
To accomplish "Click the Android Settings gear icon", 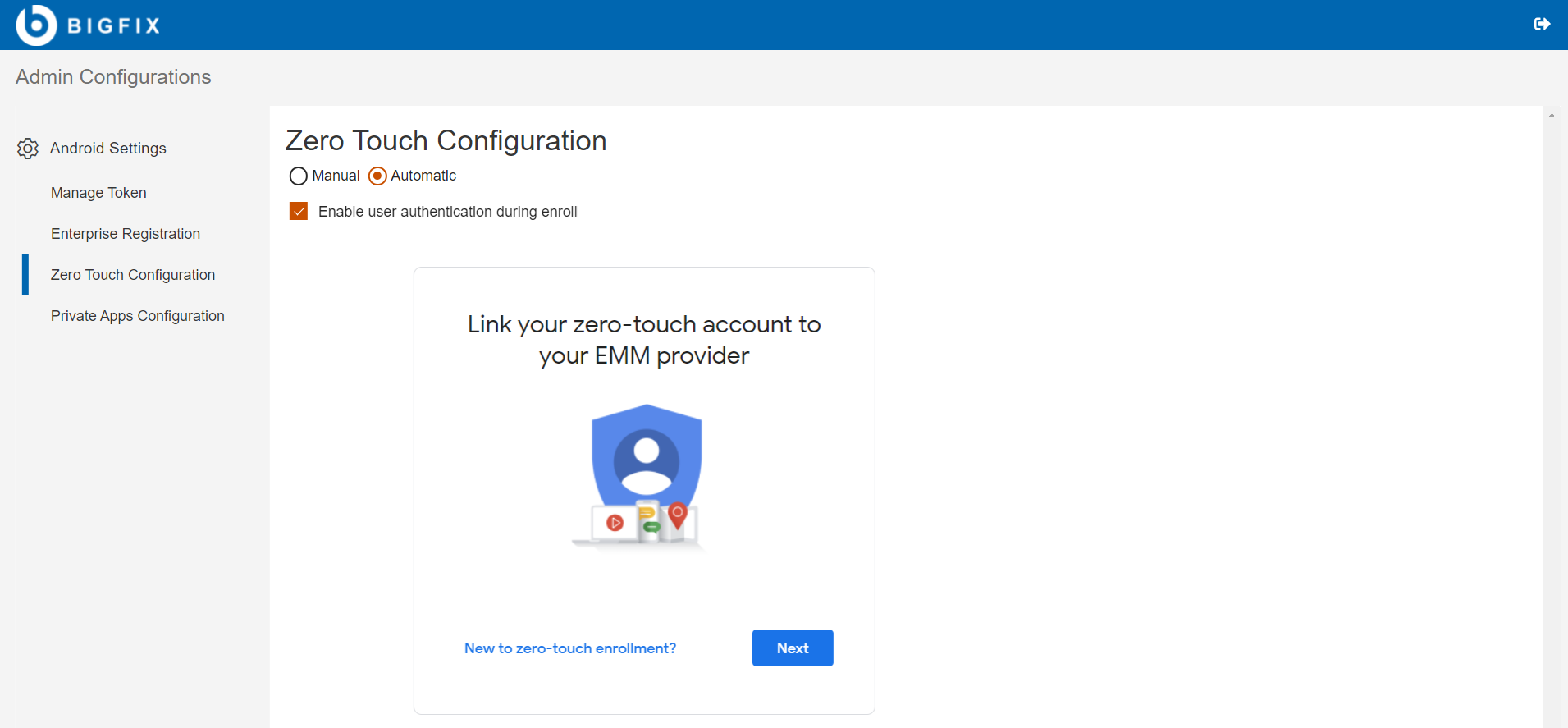I will pos(28,149).
